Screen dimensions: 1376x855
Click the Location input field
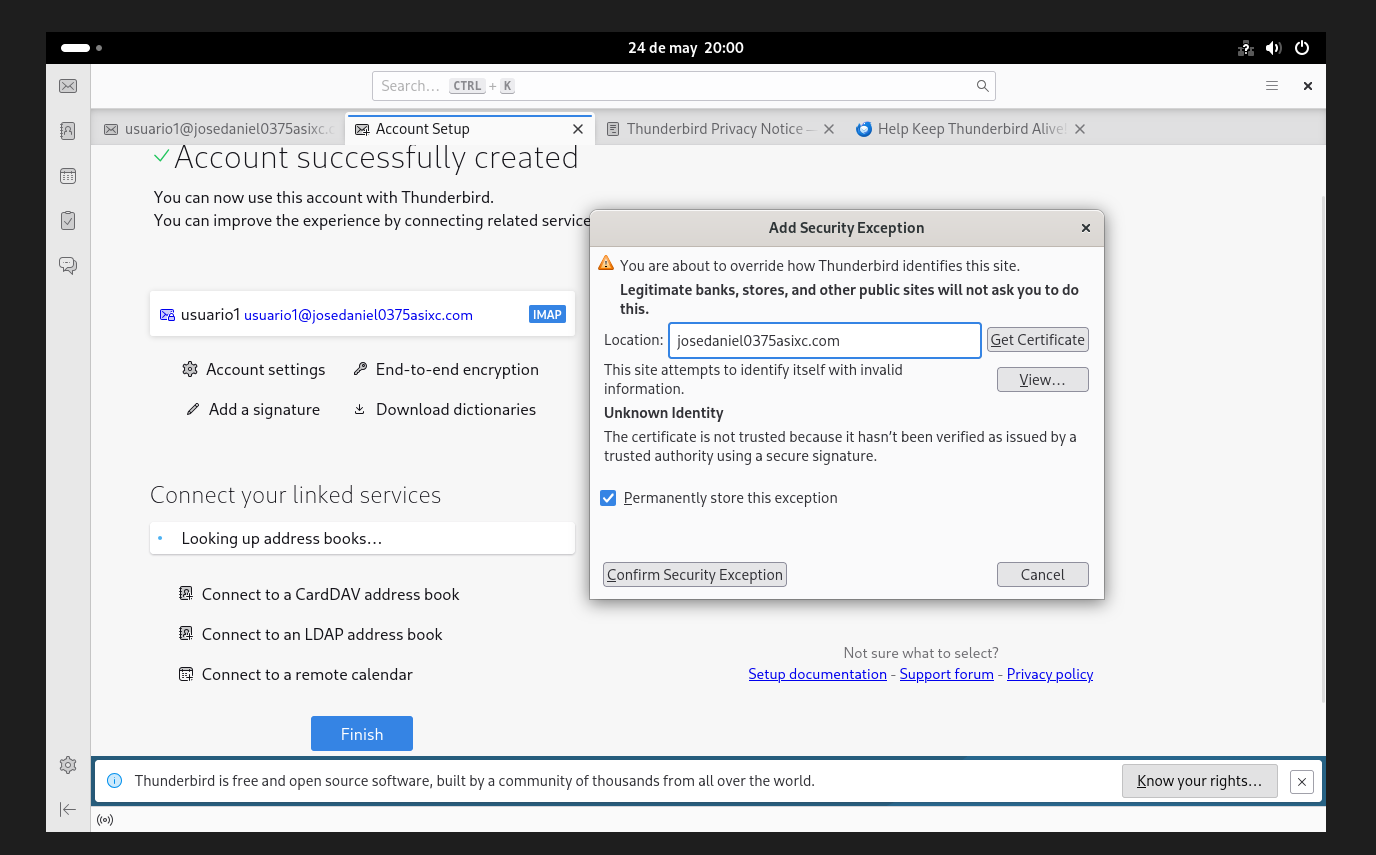click(825, 340)
